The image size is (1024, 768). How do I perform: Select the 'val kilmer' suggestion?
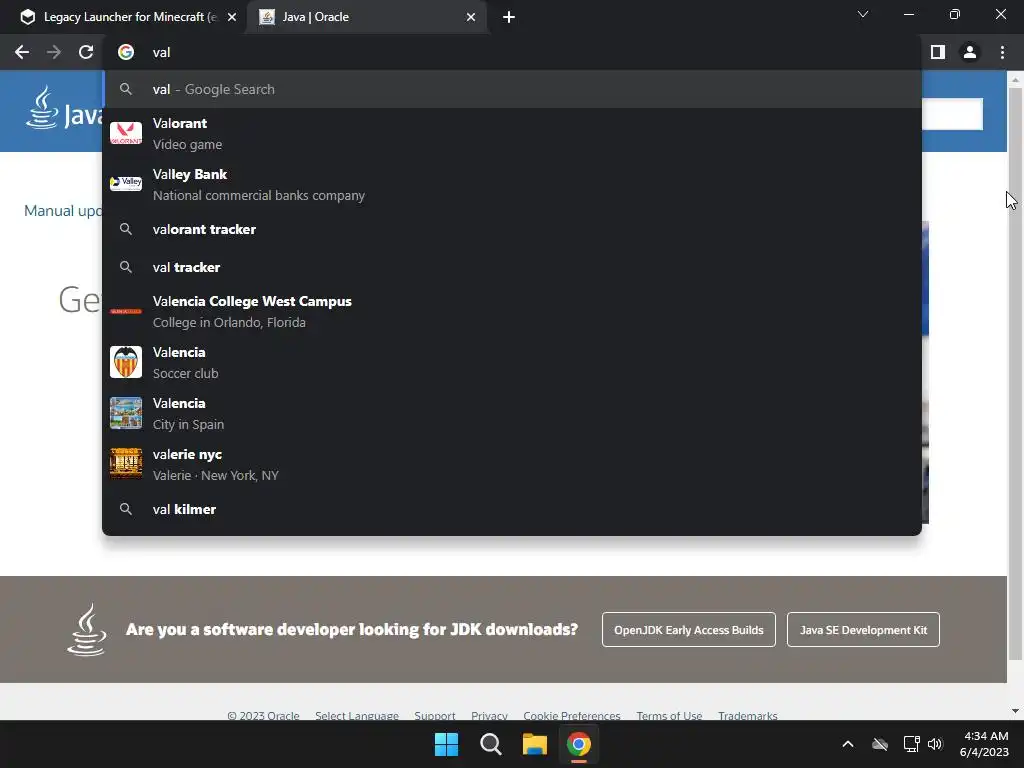[x=512, y=509]
